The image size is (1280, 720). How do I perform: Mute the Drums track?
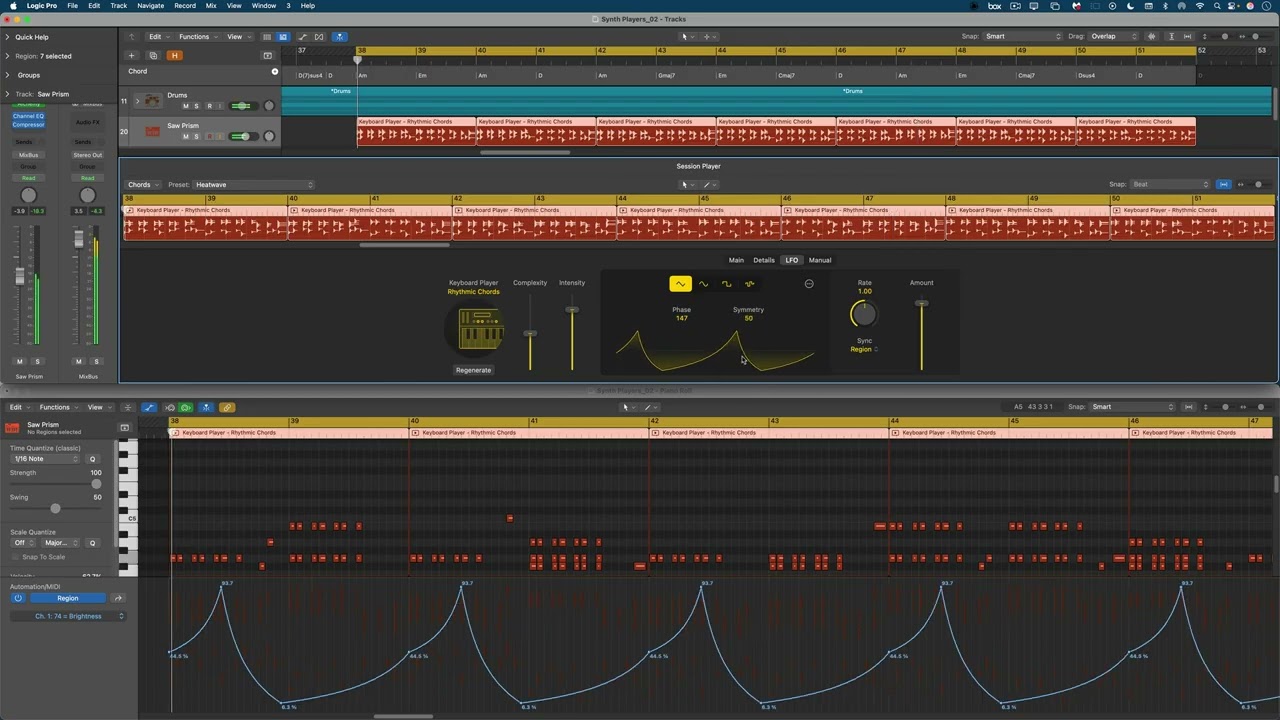pos(185,106)
